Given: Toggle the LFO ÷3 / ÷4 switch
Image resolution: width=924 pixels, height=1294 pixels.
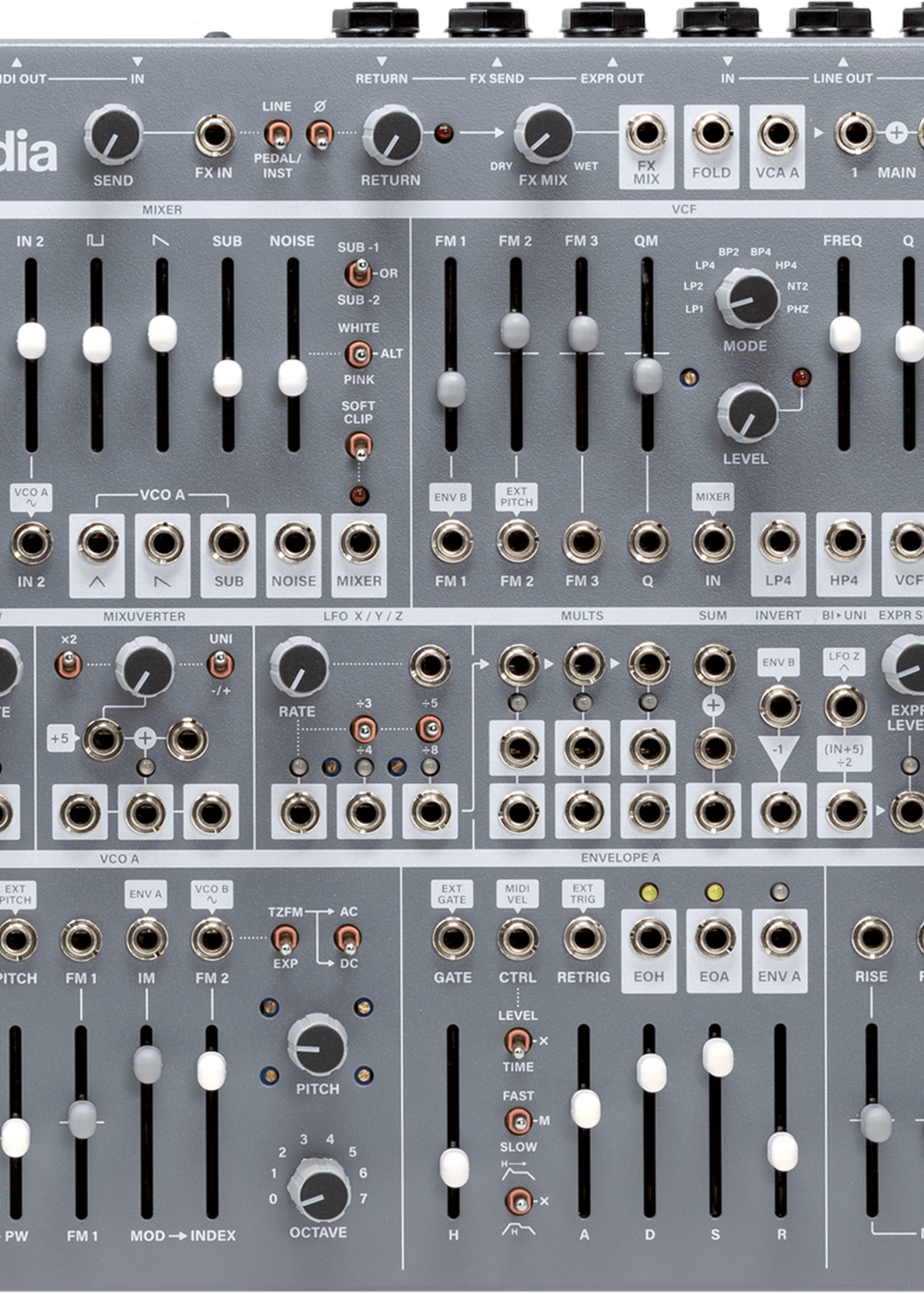Looking at the screenshot, I should click(x=364, y=729).
